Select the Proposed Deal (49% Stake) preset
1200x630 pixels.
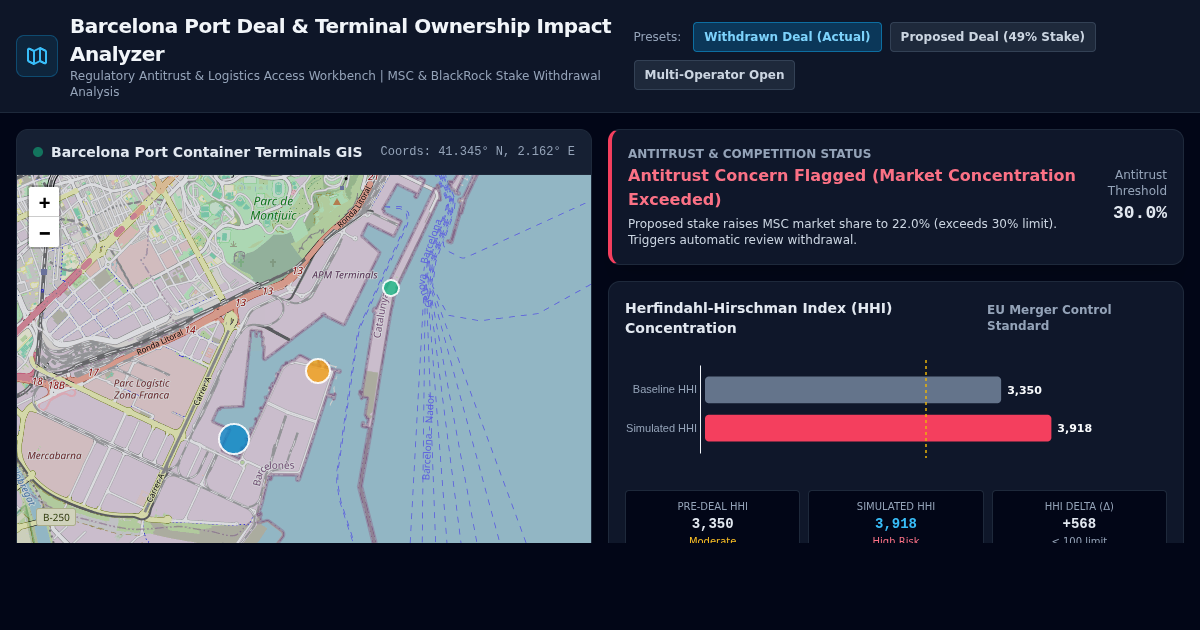point(992,37)
